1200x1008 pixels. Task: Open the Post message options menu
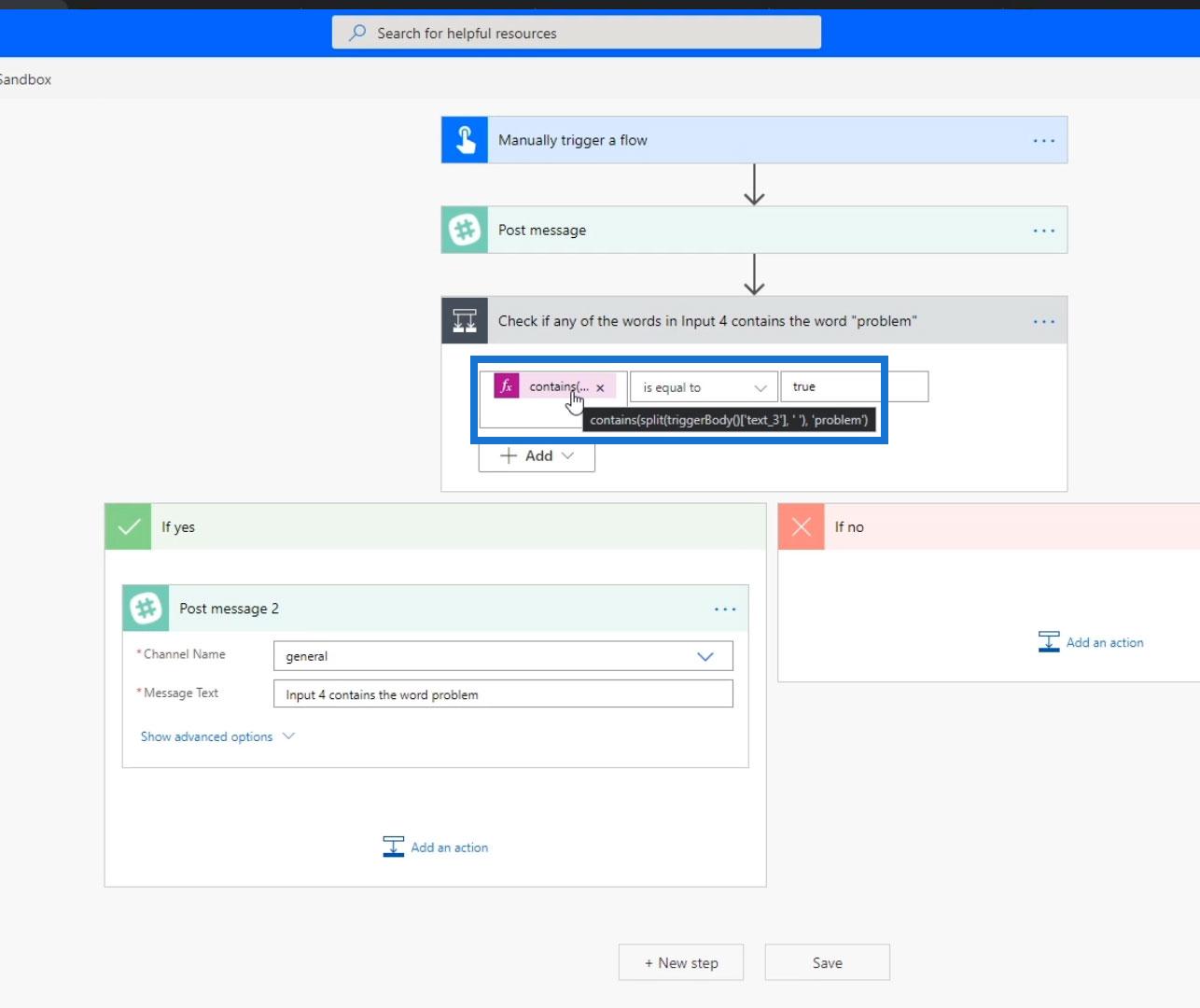pos(1044,231)
